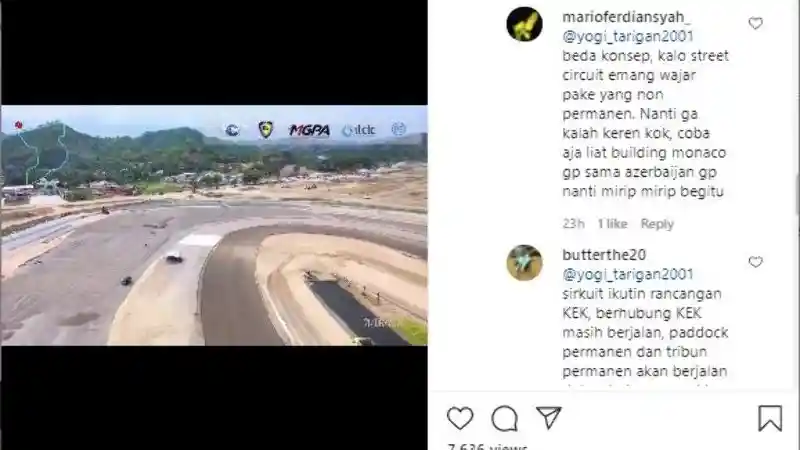
Task: Click the comments panel scrollbar
Action: (797, 194)
